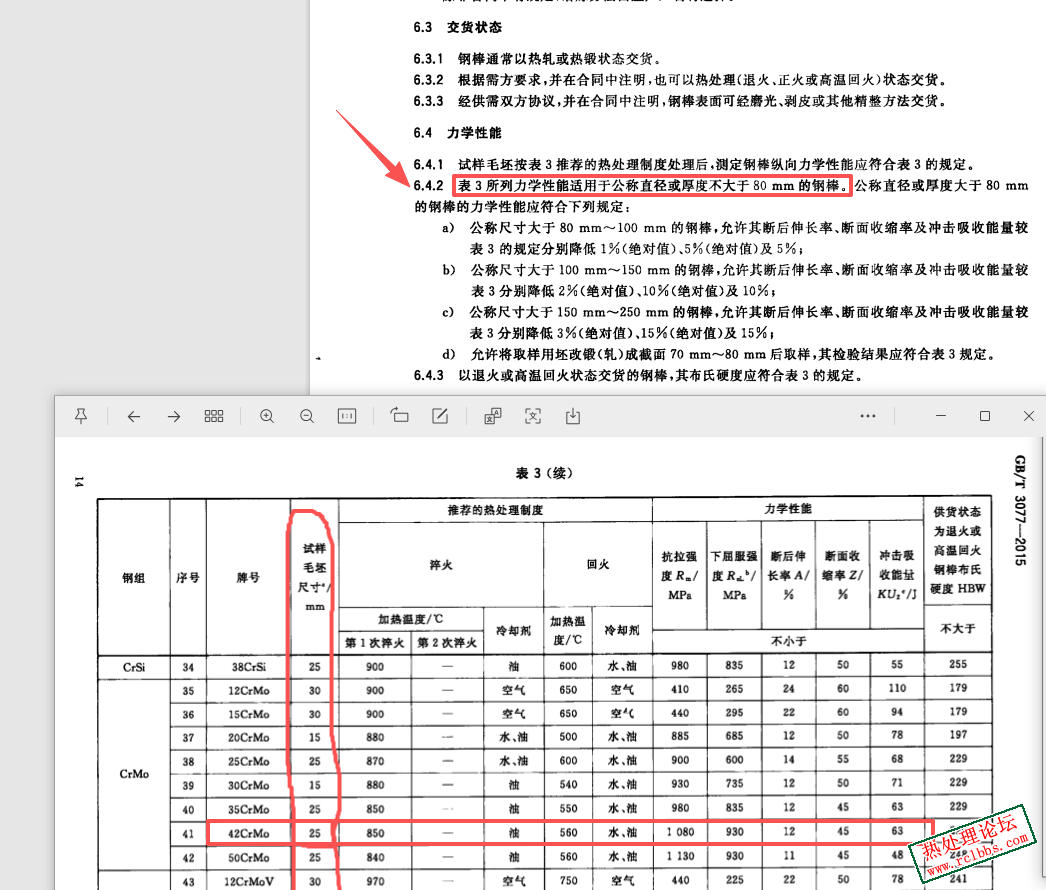Maximize the image viewer window
The width and height of the screenshot is (1046, 890).
tap(985, 416)
